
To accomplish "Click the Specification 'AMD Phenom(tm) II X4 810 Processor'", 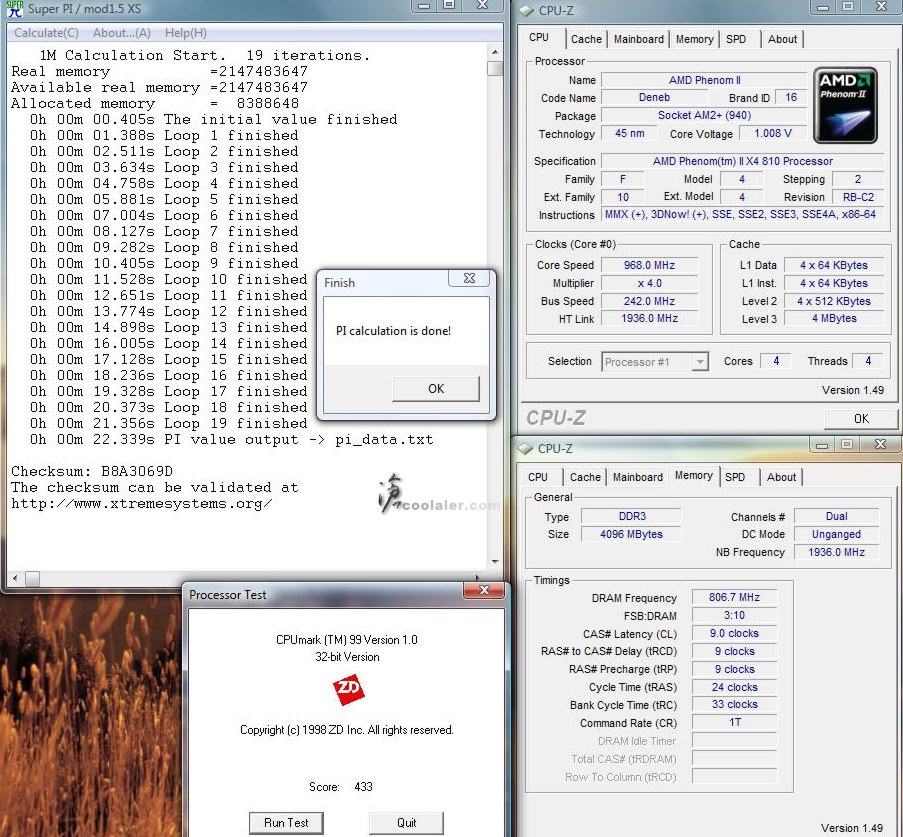I will (x=742, y=161).
